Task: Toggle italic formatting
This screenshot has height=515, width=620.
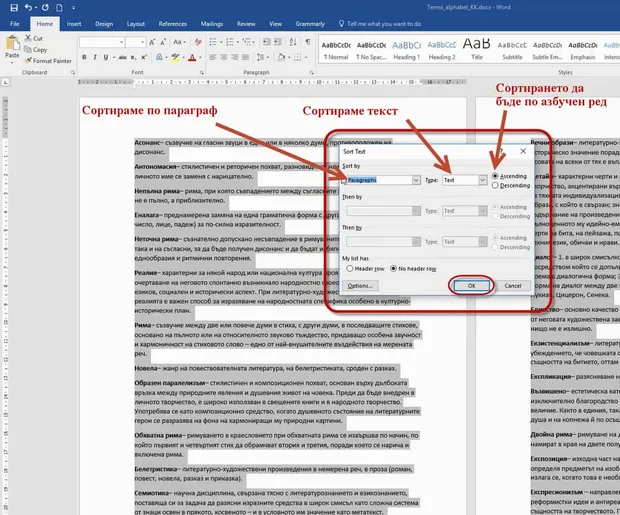Action: 95,57
